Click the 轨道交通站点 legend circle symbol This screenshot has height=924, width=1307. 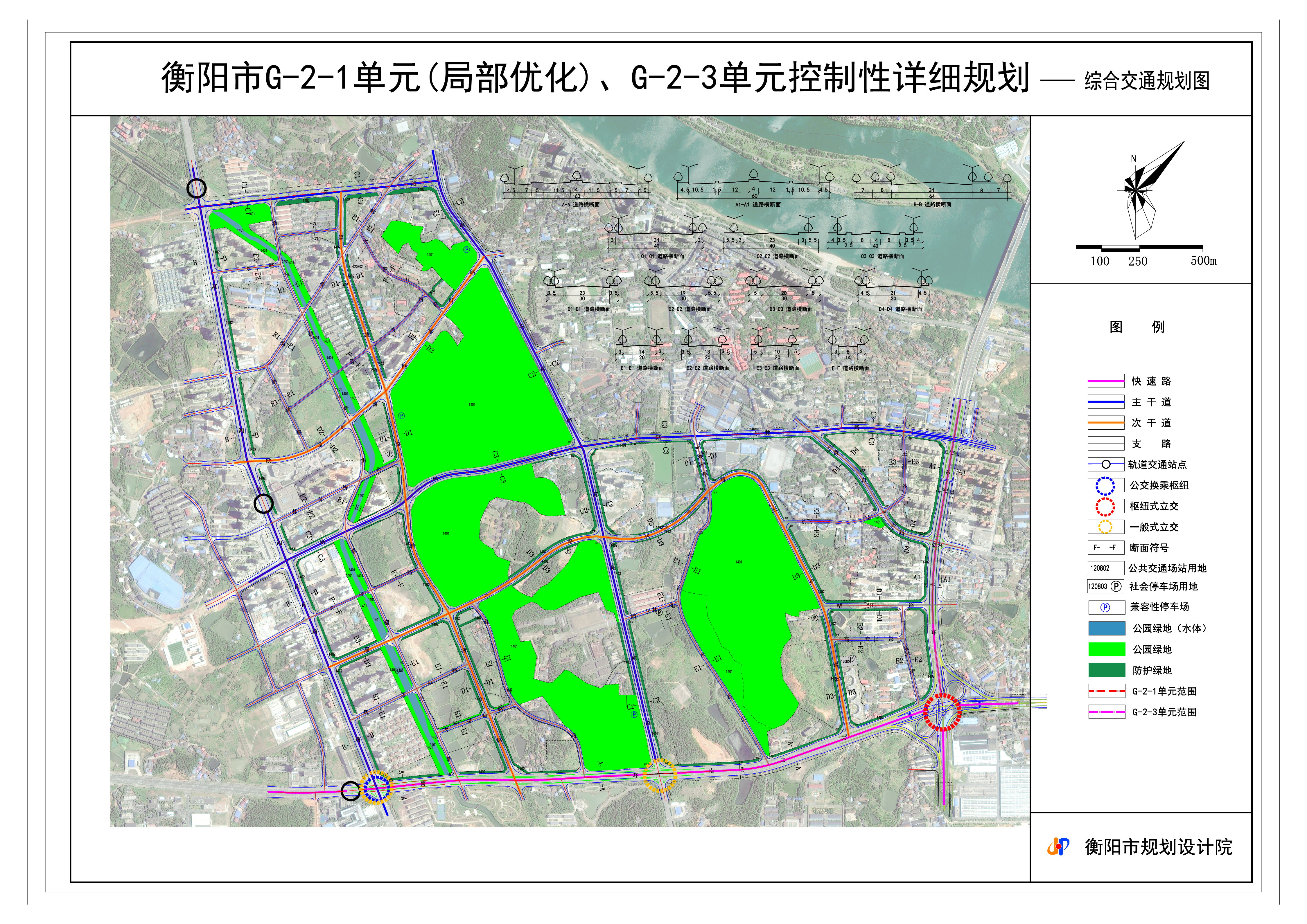pos(1105,464)
